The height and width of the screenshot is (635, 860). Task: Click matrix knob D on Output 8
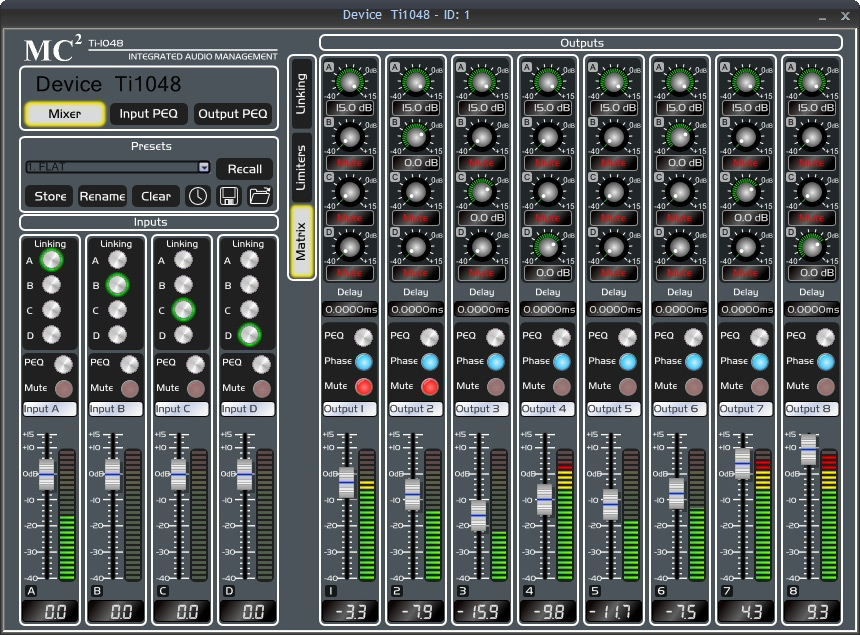812,245
